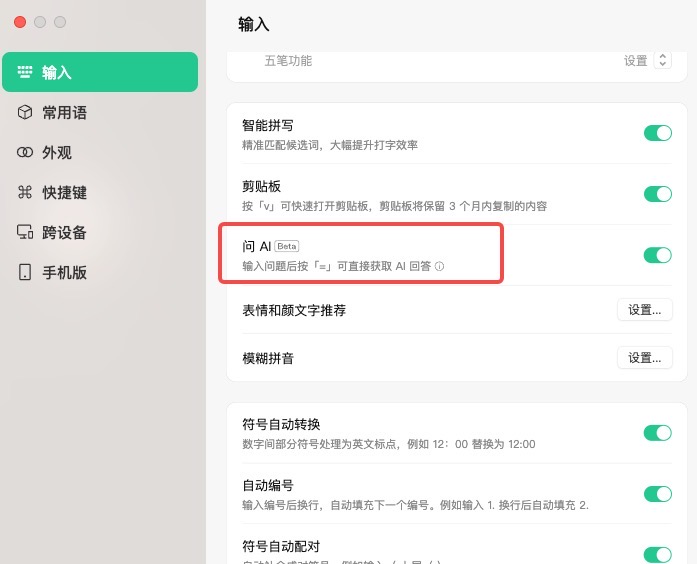This screenshot has width=697, height=564.
Task: Toggle off 智能拼写 switch
Action: click(657, 134)
